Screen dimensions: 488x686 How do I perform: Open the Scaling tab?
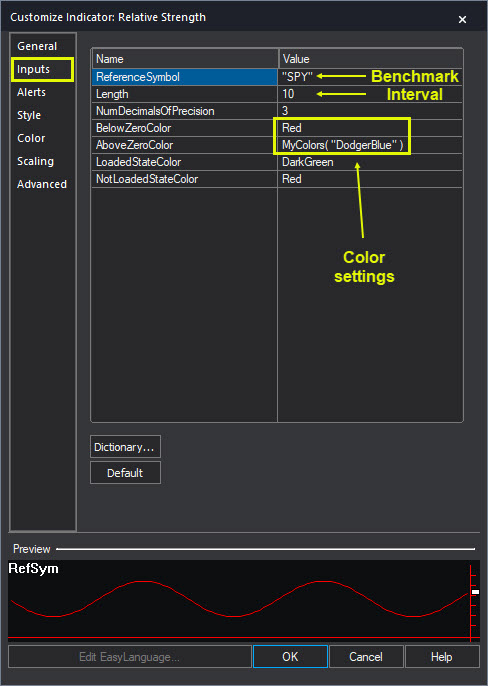click(35, 161)
